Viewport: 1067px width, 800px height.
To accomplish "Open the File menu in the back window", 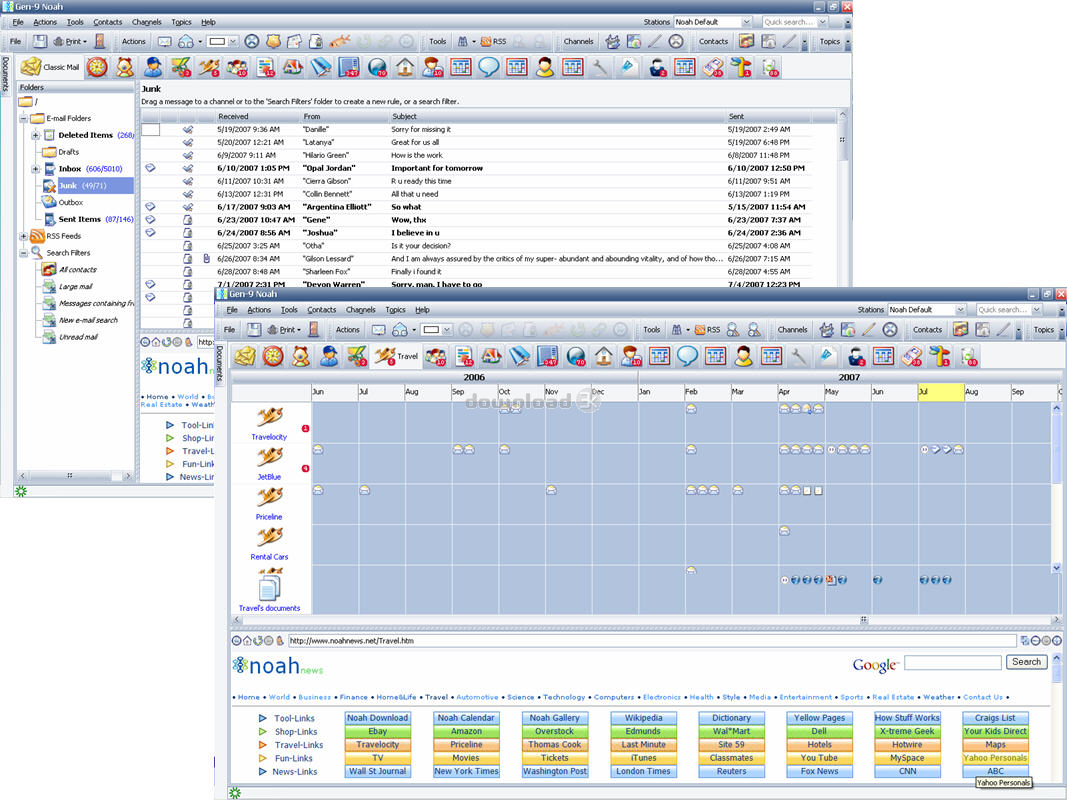I will pyautogui.click(x=18, y=22).
